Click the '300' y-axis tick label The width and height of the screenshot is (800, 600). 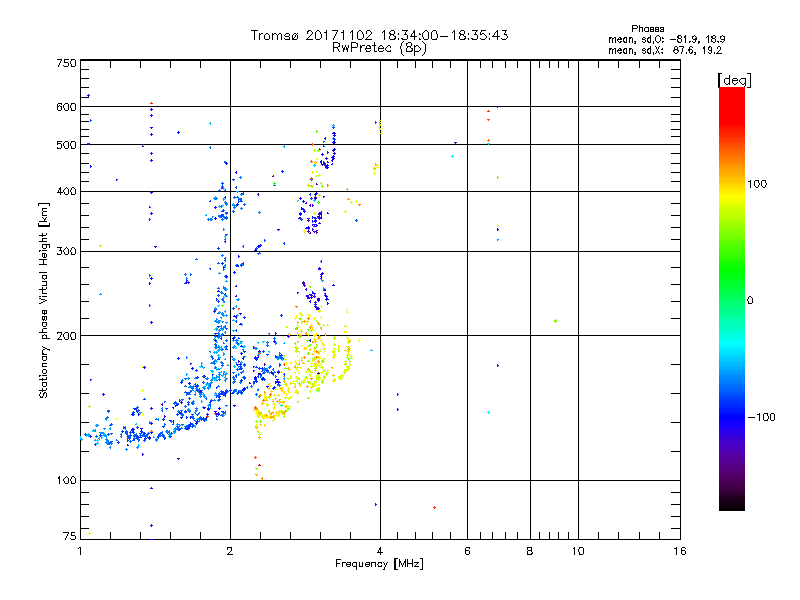[x=66, y=252]
